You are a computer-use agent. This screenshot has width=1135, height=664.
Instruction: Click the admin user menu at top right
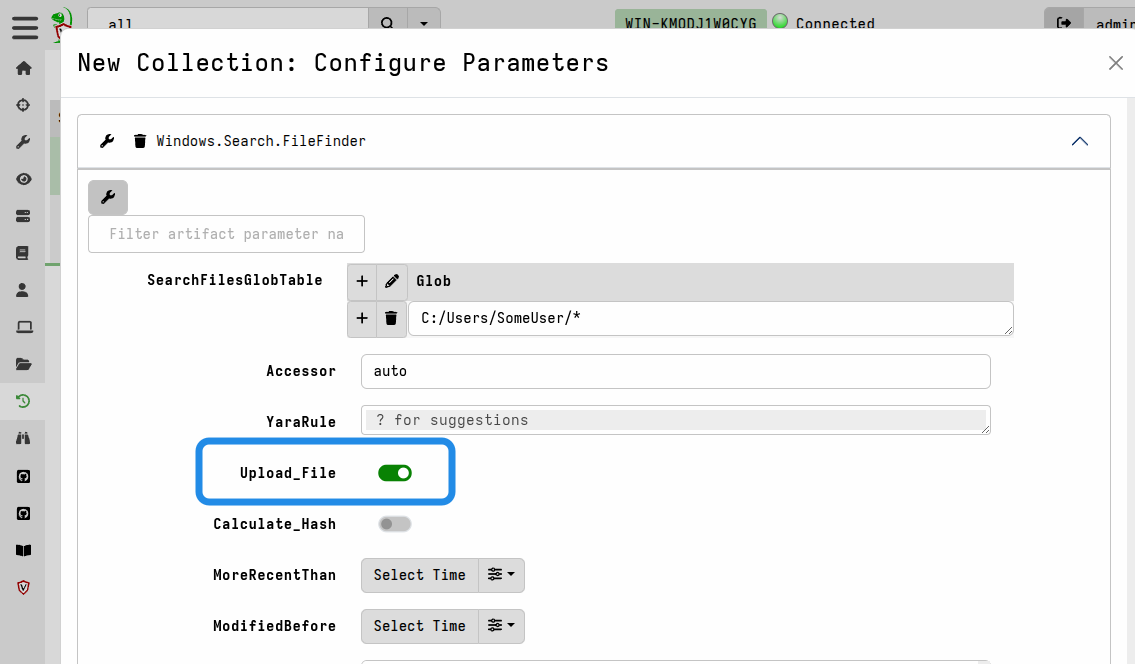click(x=1113, y=23)
